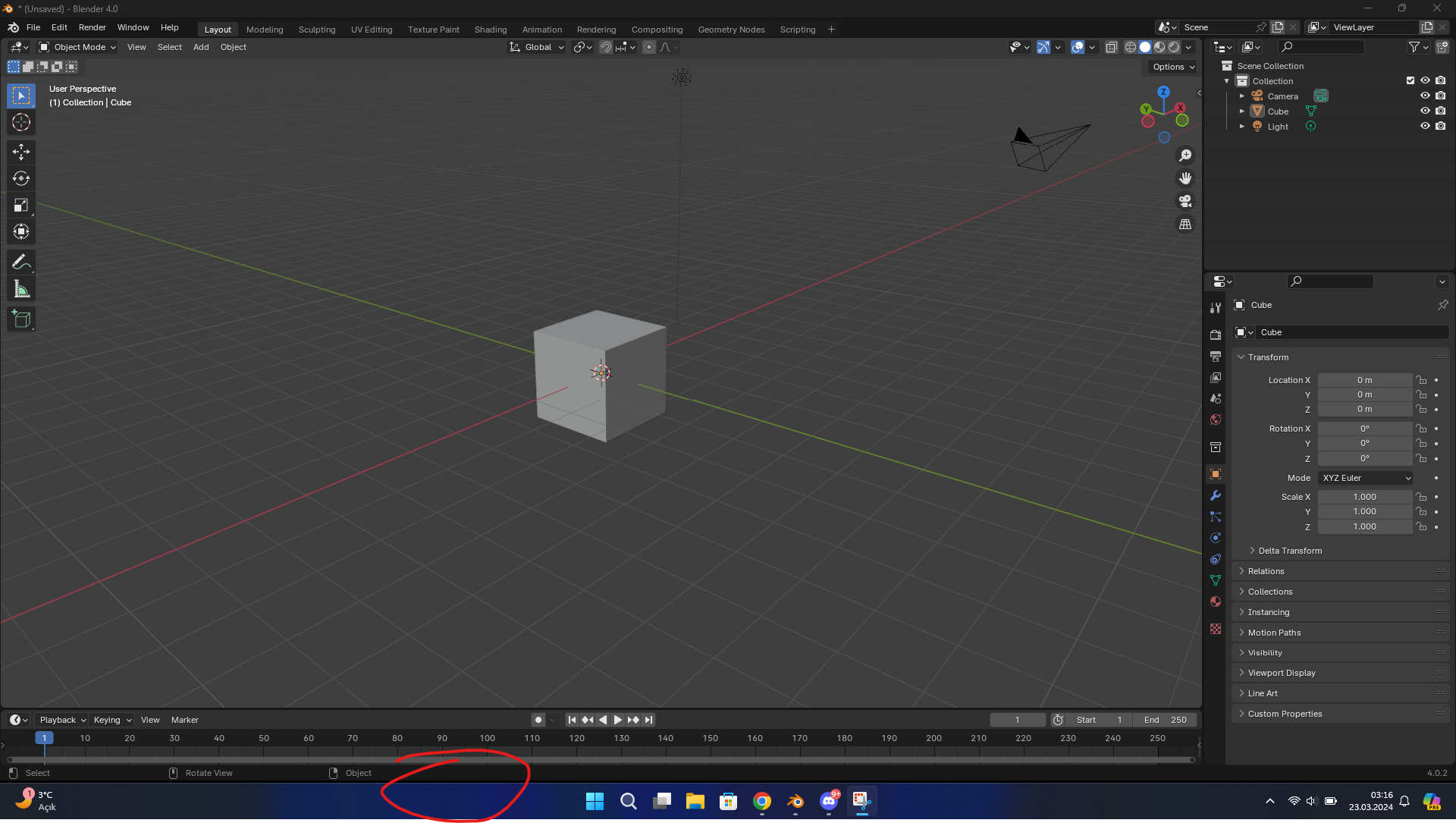The width and height of the screenshot is (1456, 823).
Task: Open Object Mode dropdown
Action: tap(77, 47)
